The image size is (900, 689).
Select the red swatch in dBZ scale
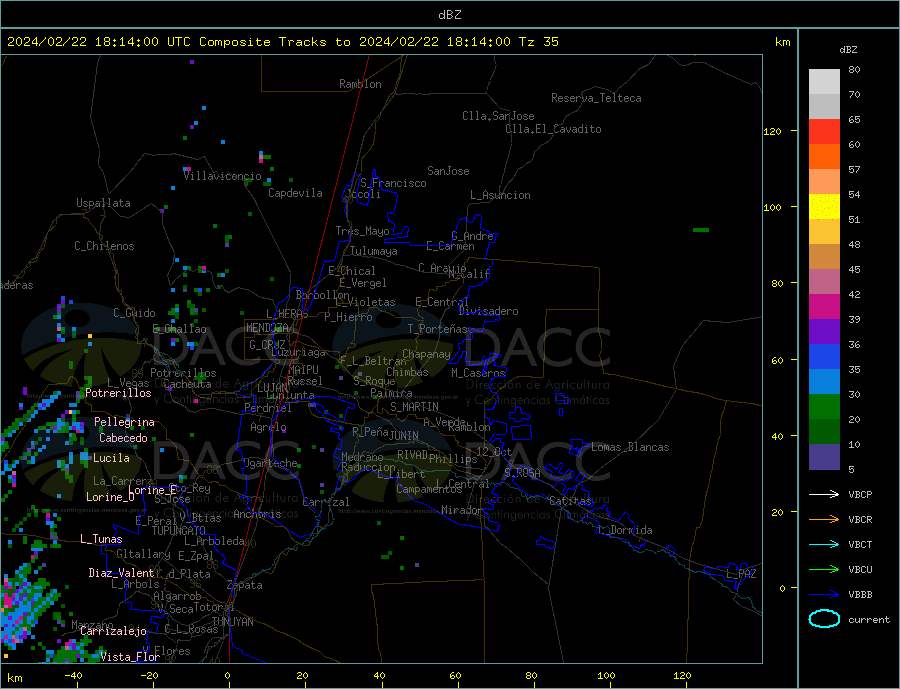(824, 131)
